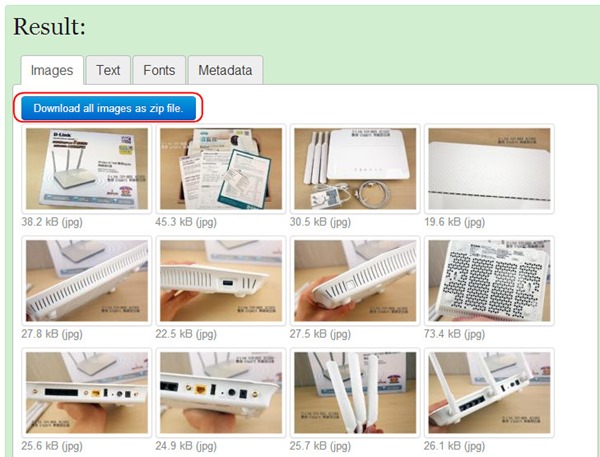The image size is (600, 457).
Task: Select the router with antennas attached, 26.1 kB
Action: [489, 393]
